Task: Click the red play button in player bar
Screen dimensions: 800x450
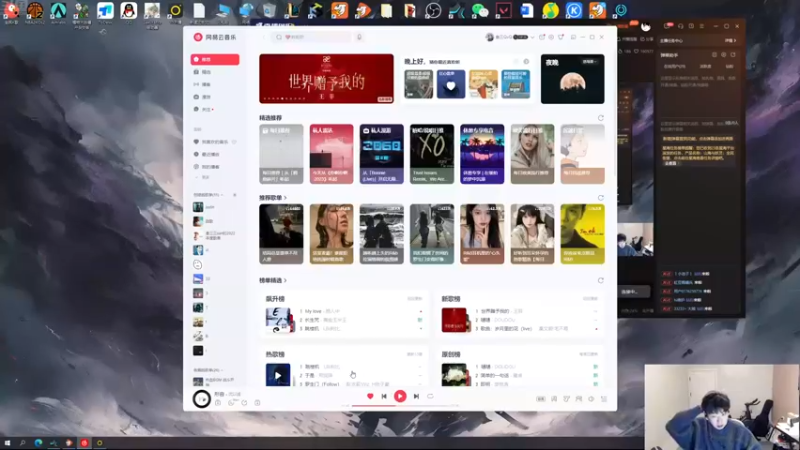Action: [400, 396]
